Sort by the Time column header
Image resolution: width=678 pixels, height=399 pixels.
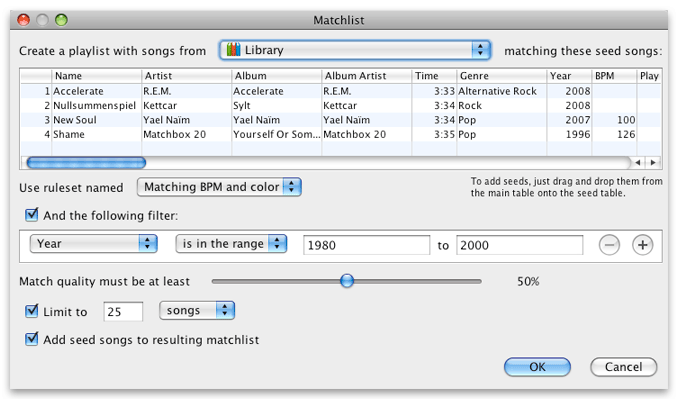click(434, 76)
